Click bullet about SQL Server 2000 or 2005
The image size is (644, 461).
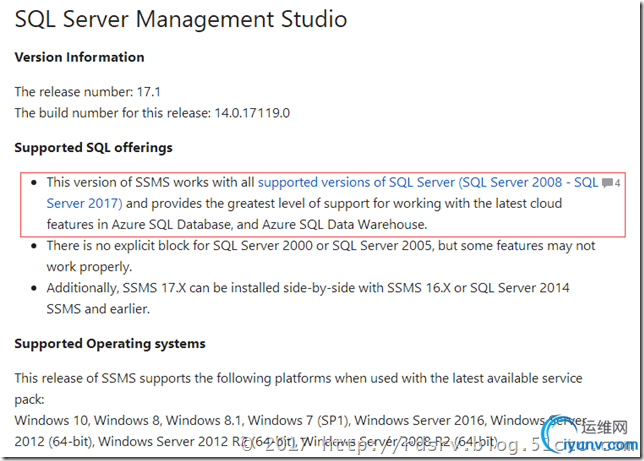pos(320,256)
